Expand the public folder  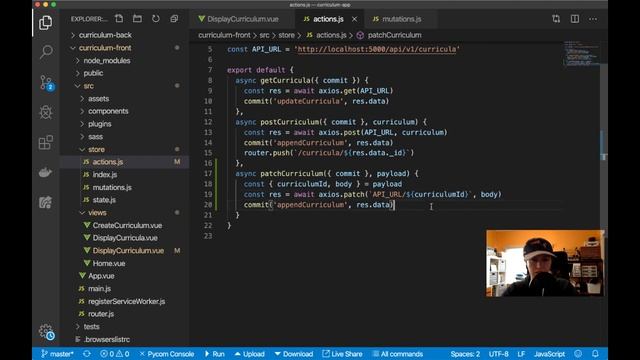tap(93, 73)
